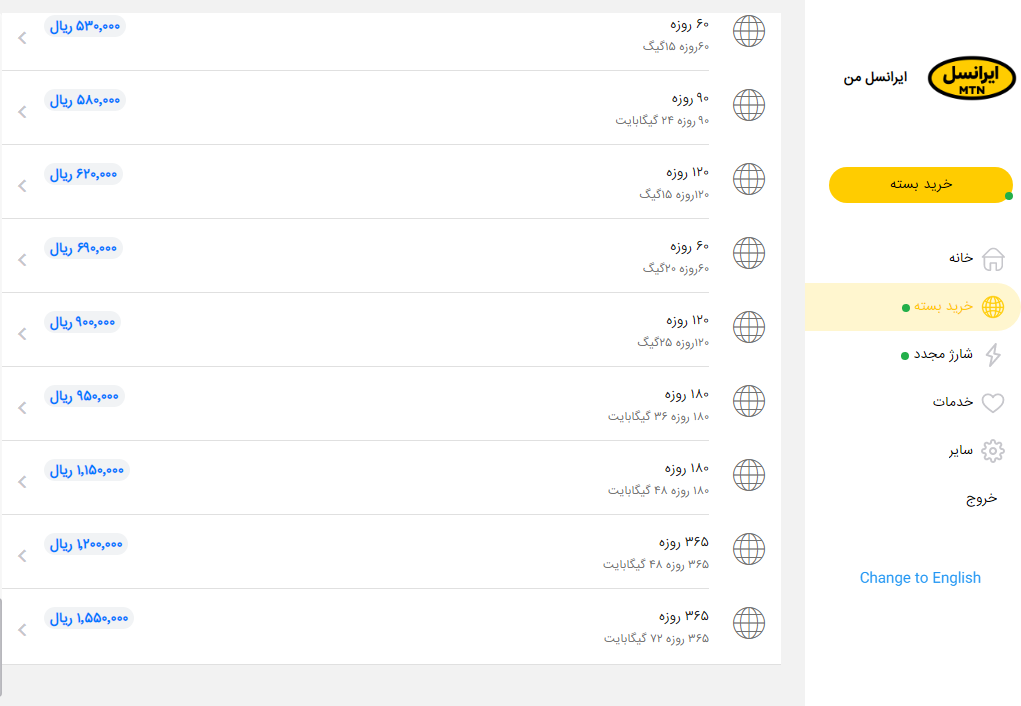Click globe icon of 580,000 rial package

749,105
